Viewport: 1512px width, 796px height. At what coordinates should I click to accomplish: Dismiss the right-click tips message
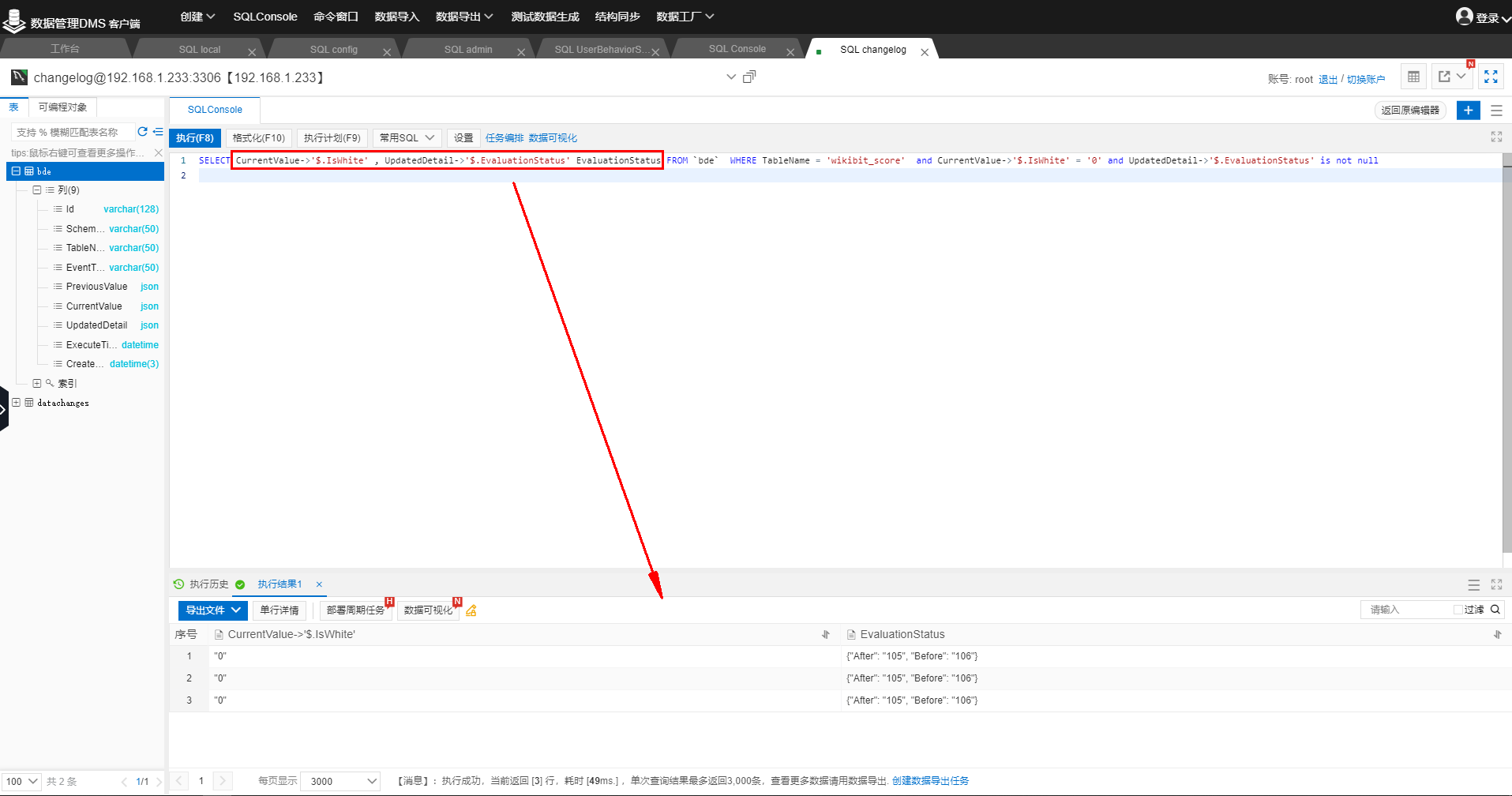158,152
